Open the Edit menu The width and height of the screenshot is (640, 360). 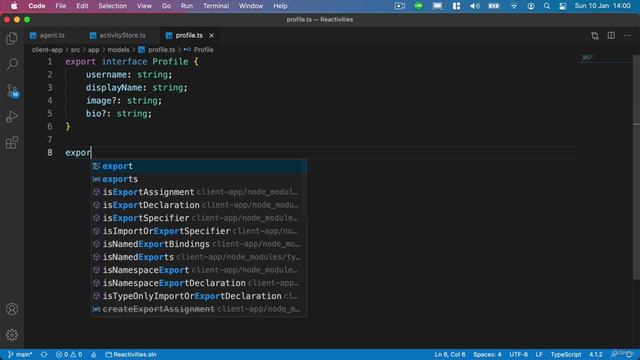(x=82, y=6)
